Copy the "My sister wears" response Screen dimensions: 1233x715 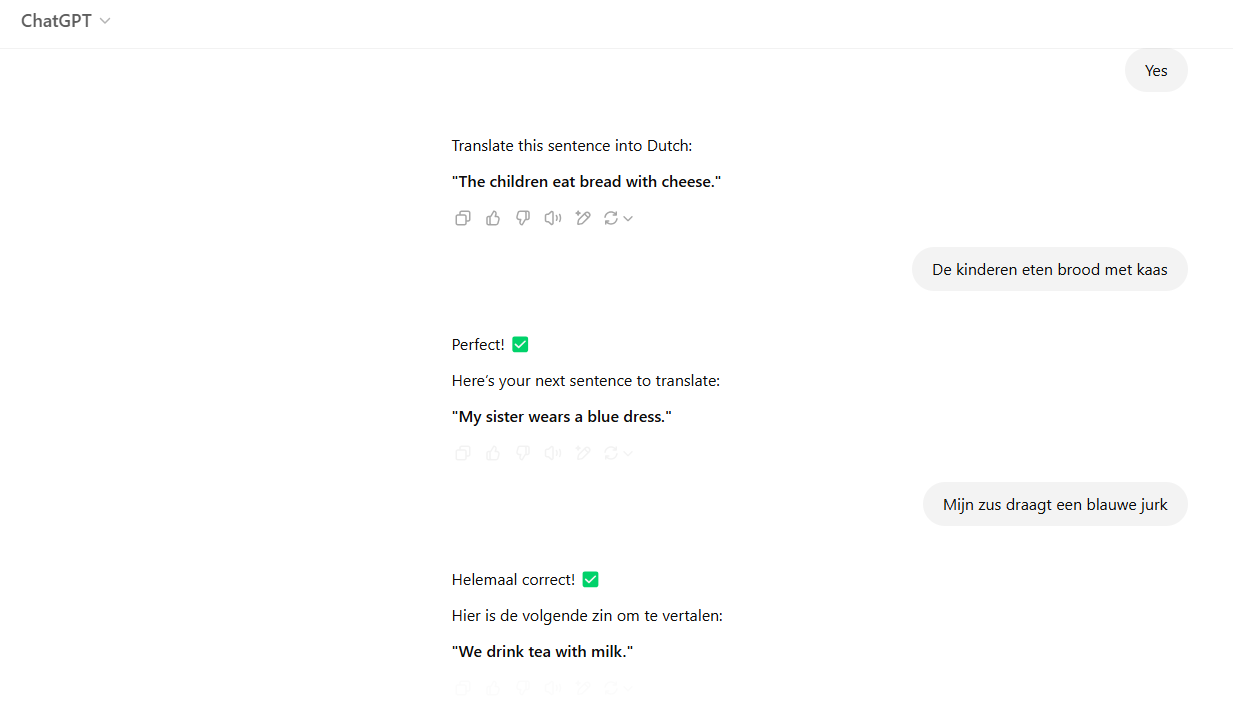pos(462,453)
